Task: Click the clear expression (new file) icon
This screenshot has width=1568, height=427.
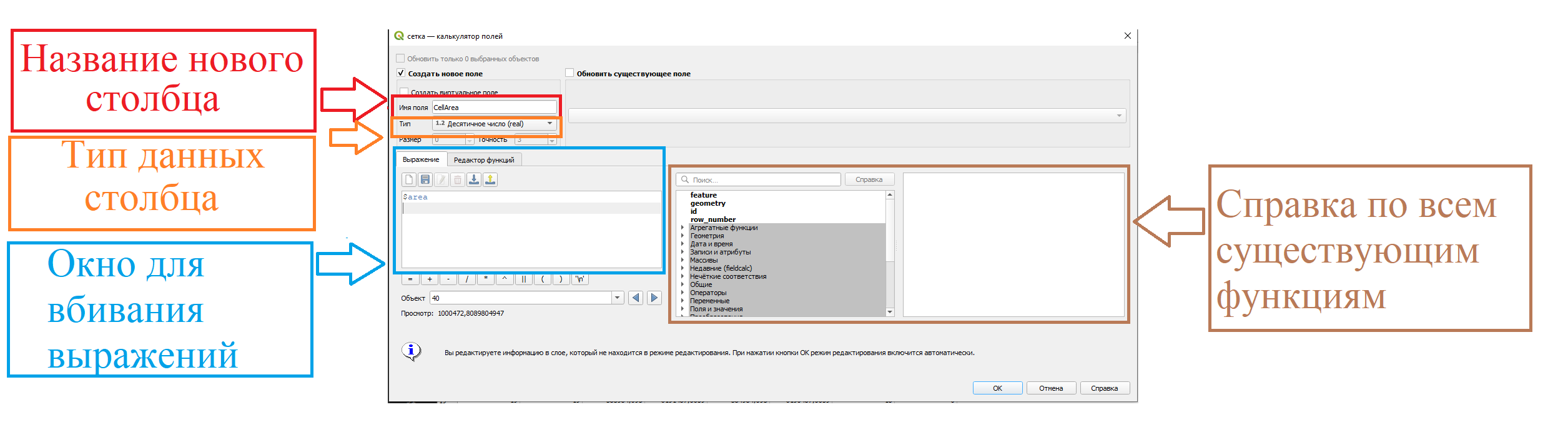Action: point(409,180)
